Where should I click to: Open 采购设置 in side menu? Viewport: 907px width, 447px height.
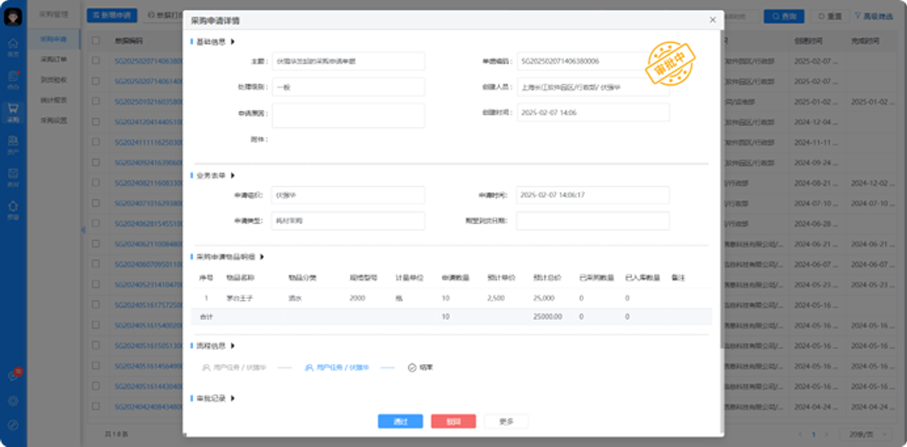coord(54,119)
